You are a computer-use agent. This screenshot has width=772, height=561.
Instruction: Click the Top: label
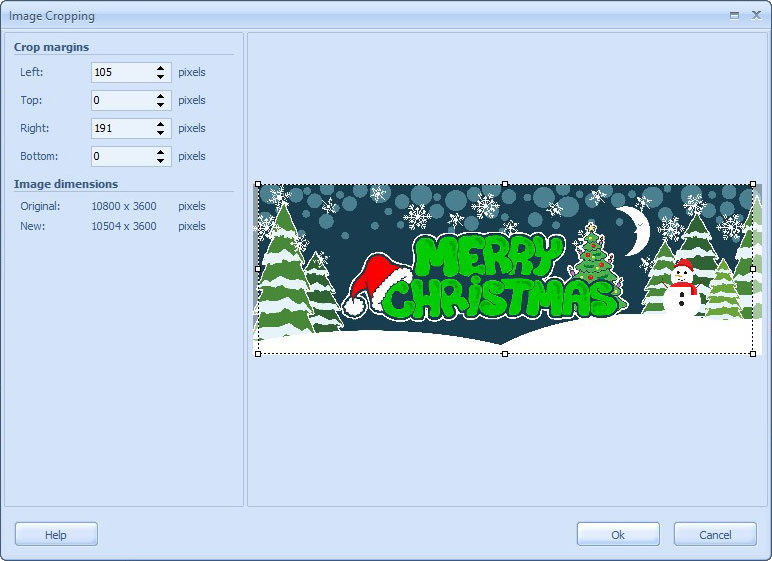[31, 100]
